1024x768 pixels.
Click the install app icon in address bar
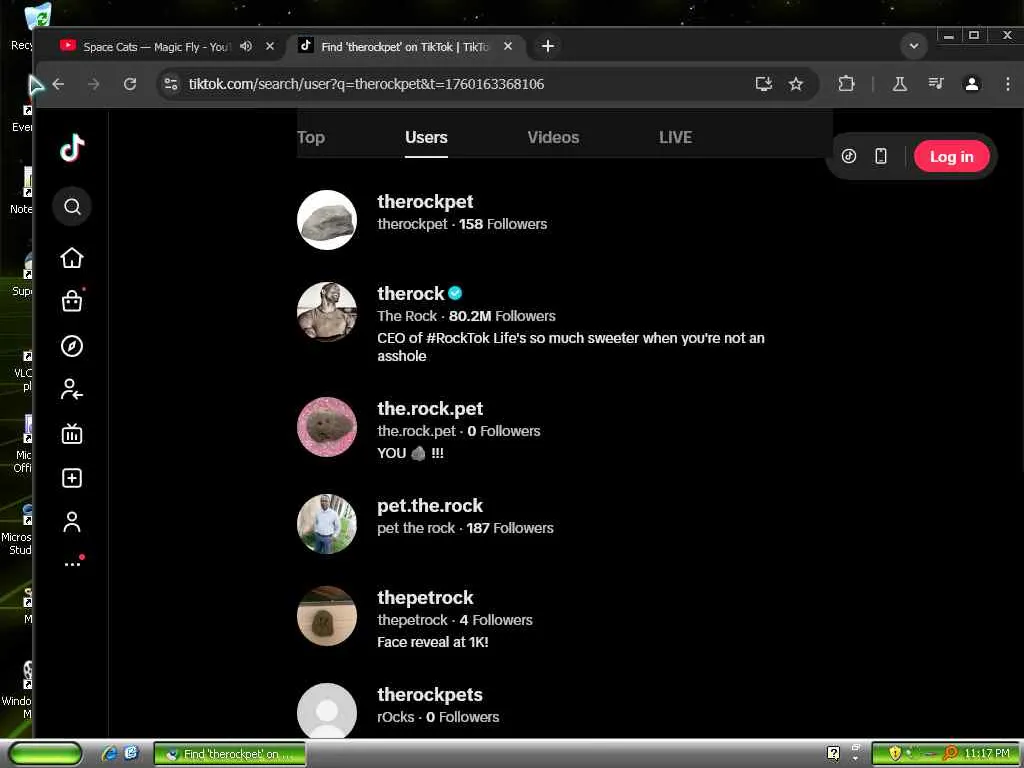(763, 84)
